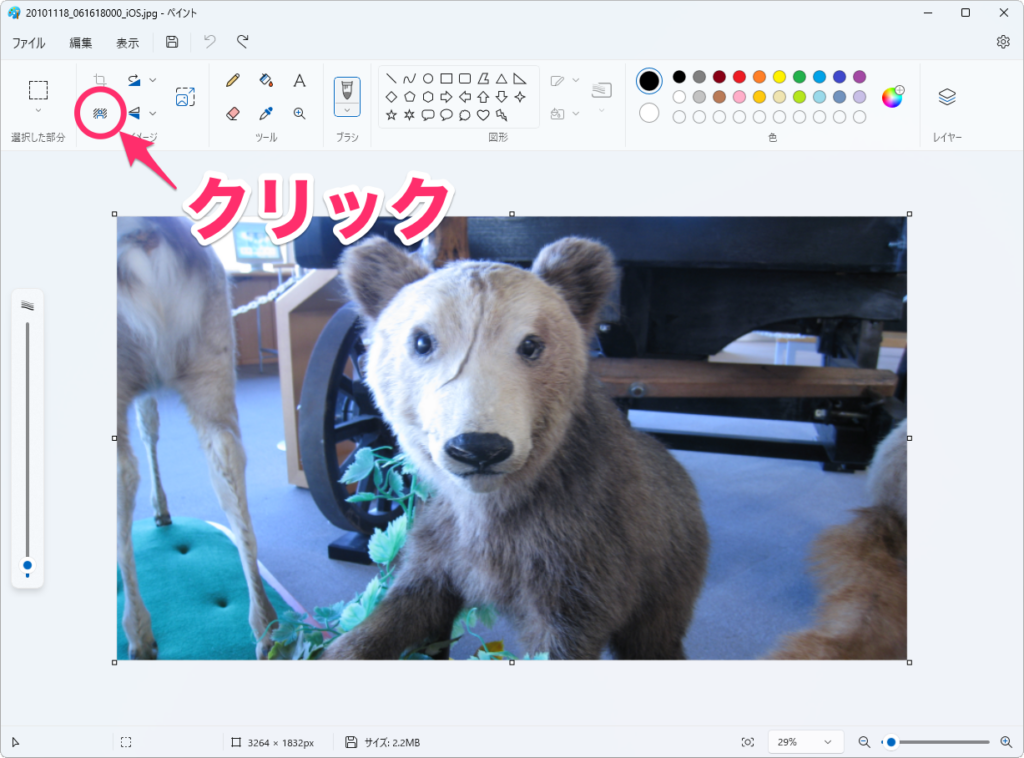Select the Fill bucket tool
1024x758 pixels.
click(x=266, y=80)
